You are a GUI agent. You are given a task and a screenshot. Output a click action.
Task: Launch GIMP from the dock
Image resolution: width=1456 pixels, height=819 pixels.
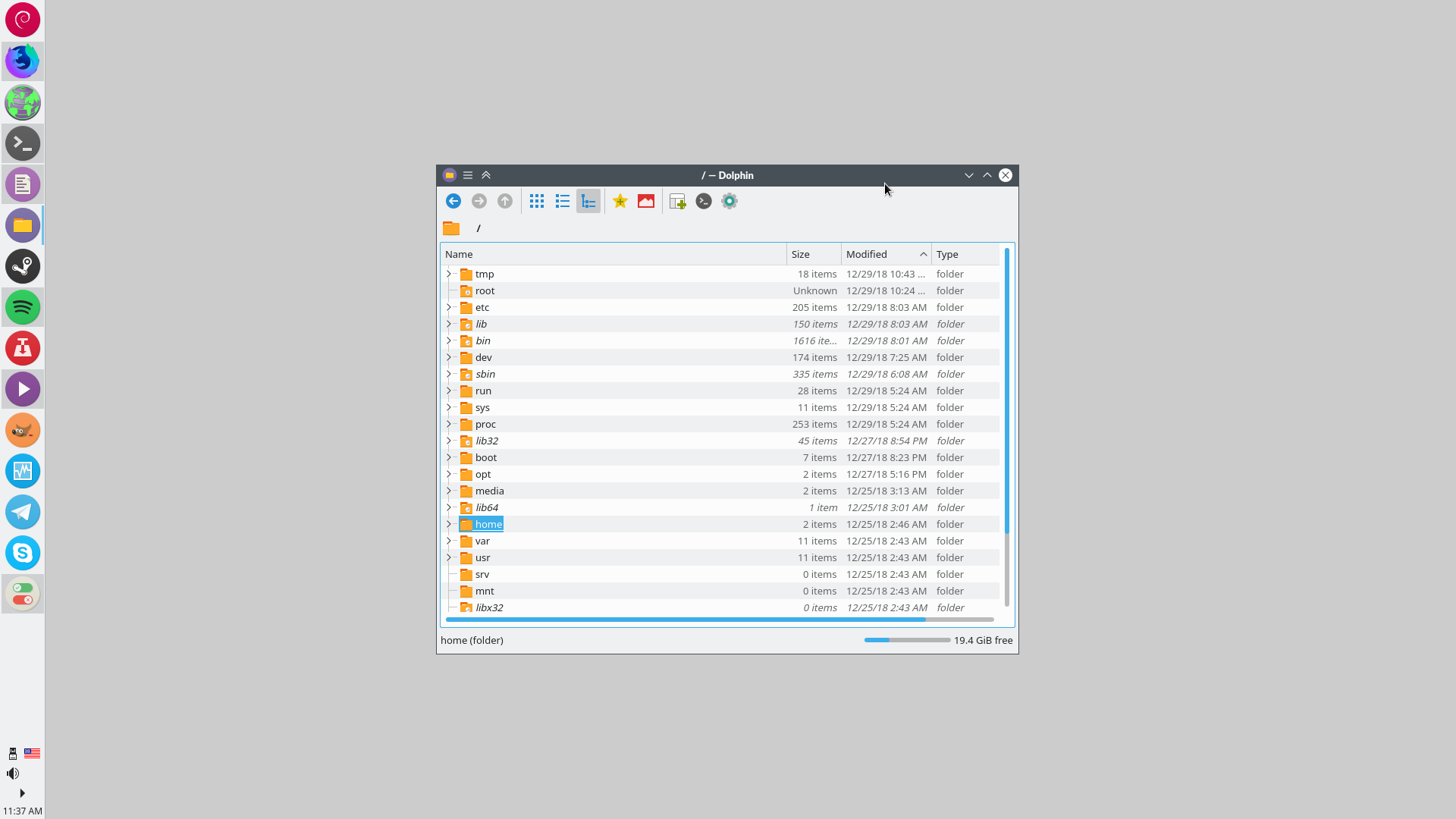(23, 430)
